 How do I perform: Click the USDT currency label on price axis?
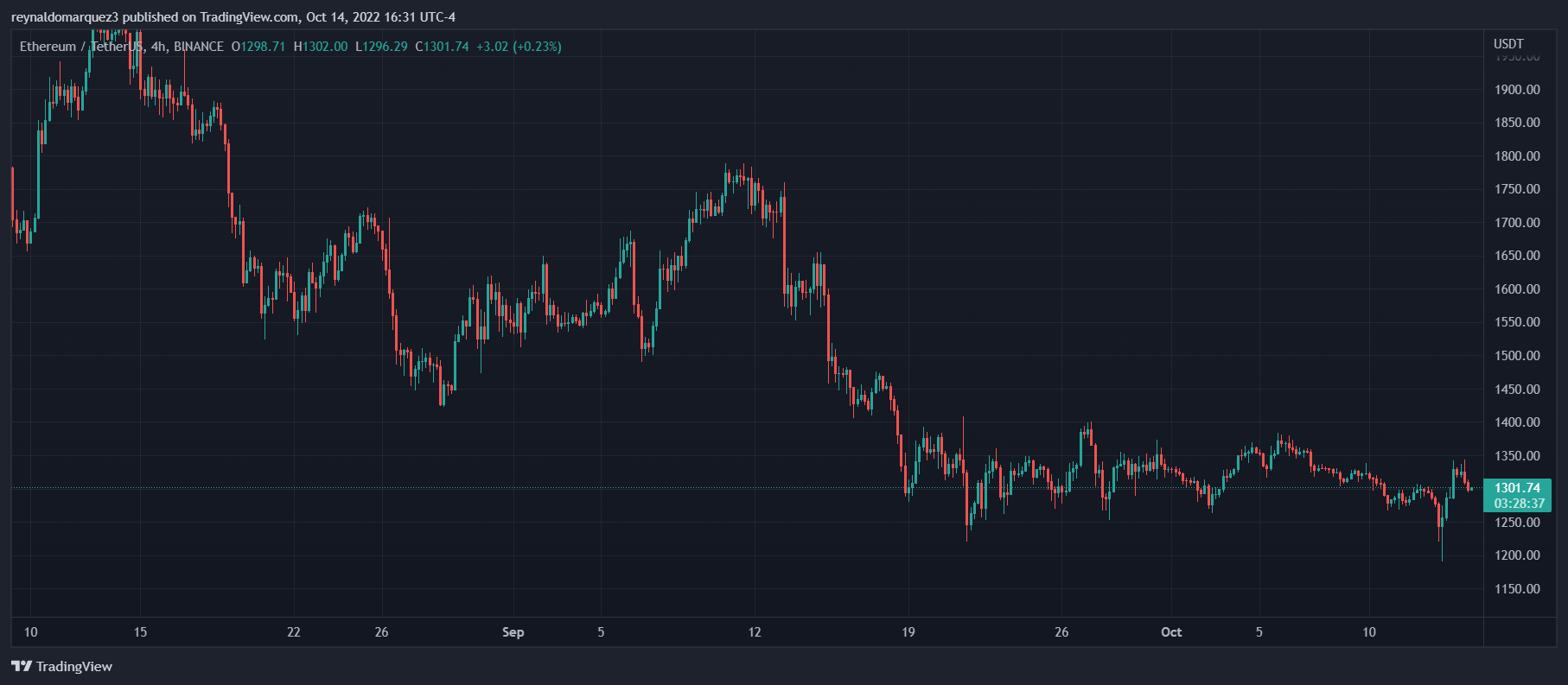pyautogui.click(x=1508, y=44)
